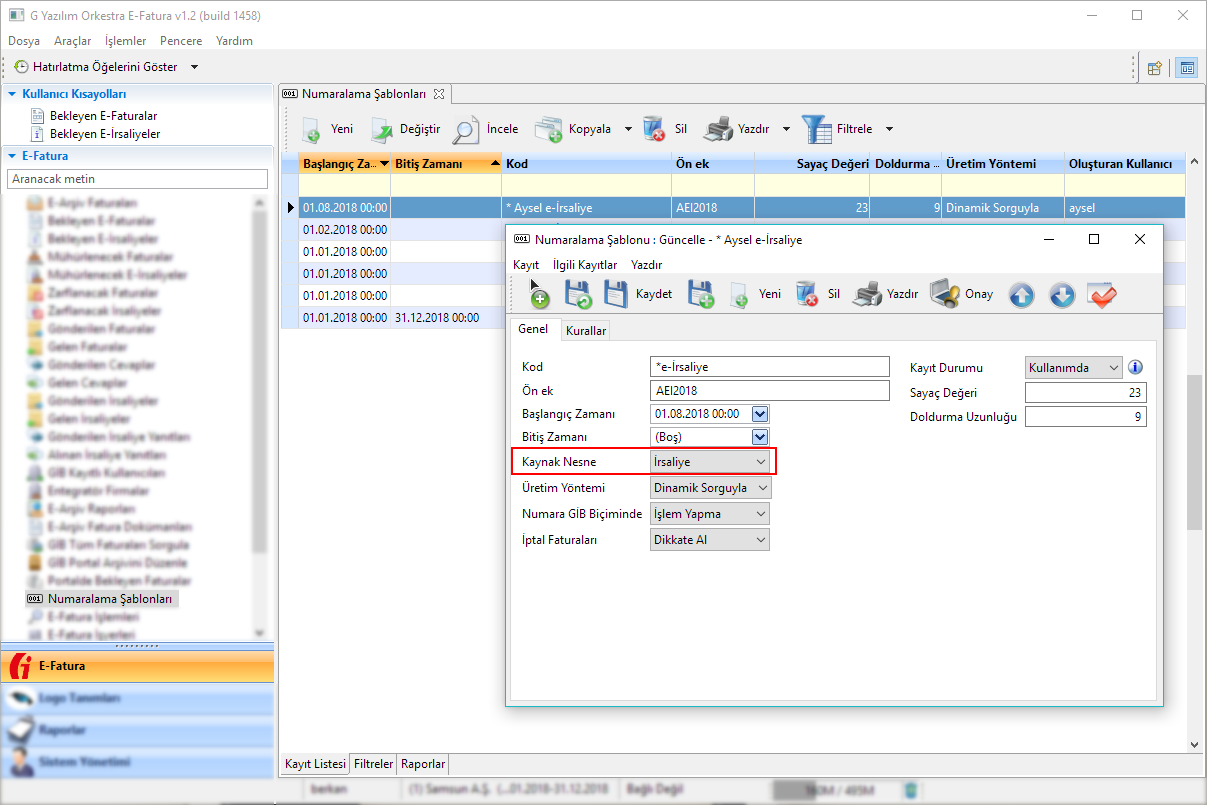Open the İlgili Kayıtlar menu

[585, 265]
